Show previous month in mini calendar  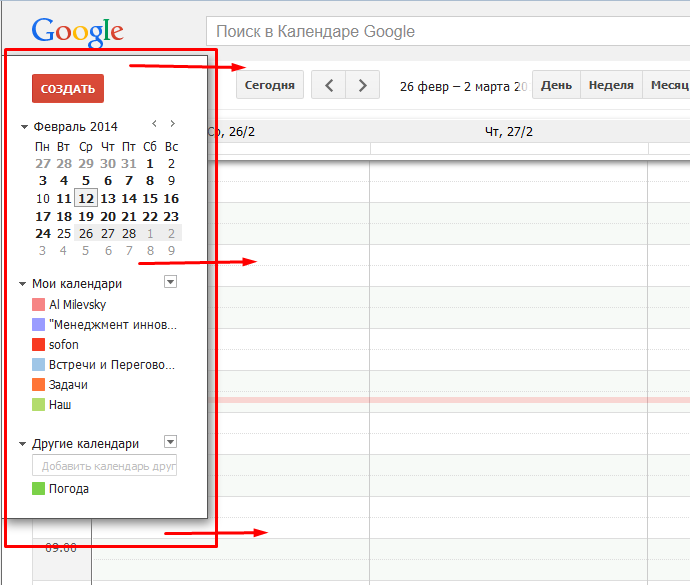pyautogui.click(x=154, y=124)
